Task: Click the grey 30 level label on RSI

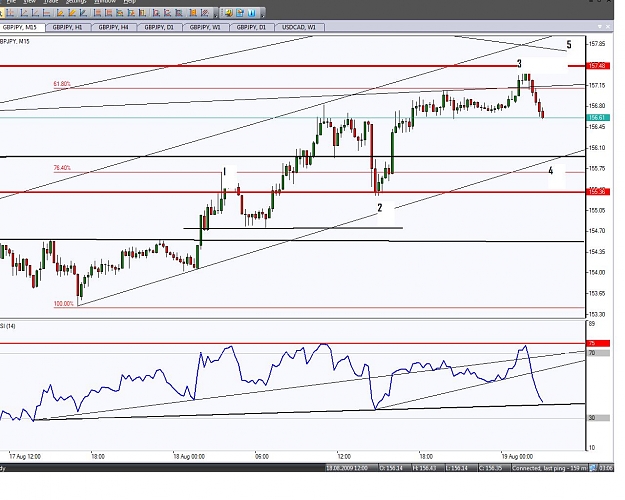Action: click(x=598, y=418)
